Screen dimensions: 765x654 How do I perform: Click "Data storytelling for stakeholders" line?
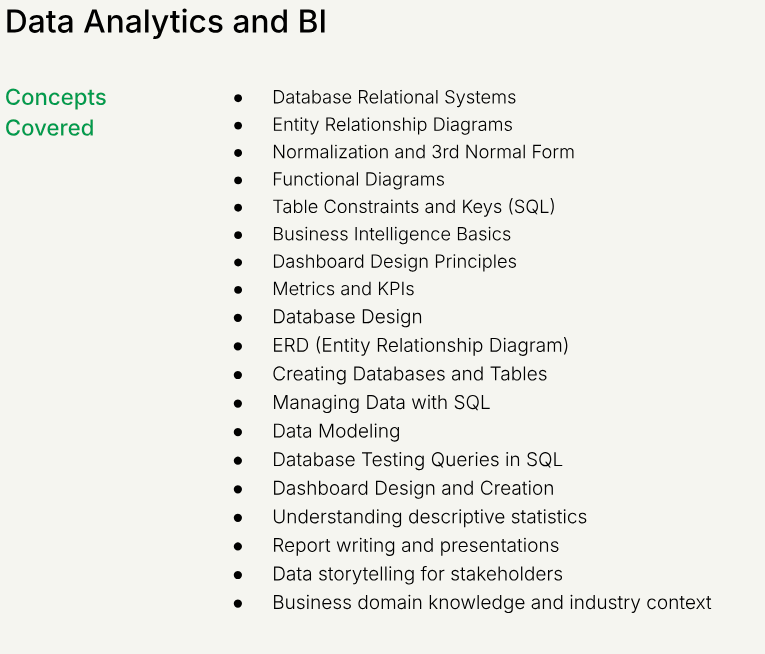417,574
